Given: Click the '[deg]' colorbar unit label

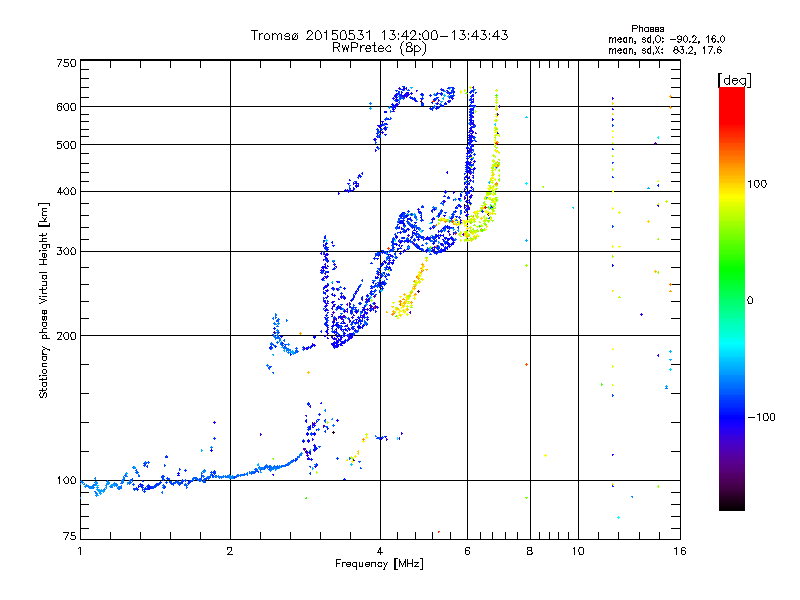Looking at the screenshot, I should click(x=734, y=80).
